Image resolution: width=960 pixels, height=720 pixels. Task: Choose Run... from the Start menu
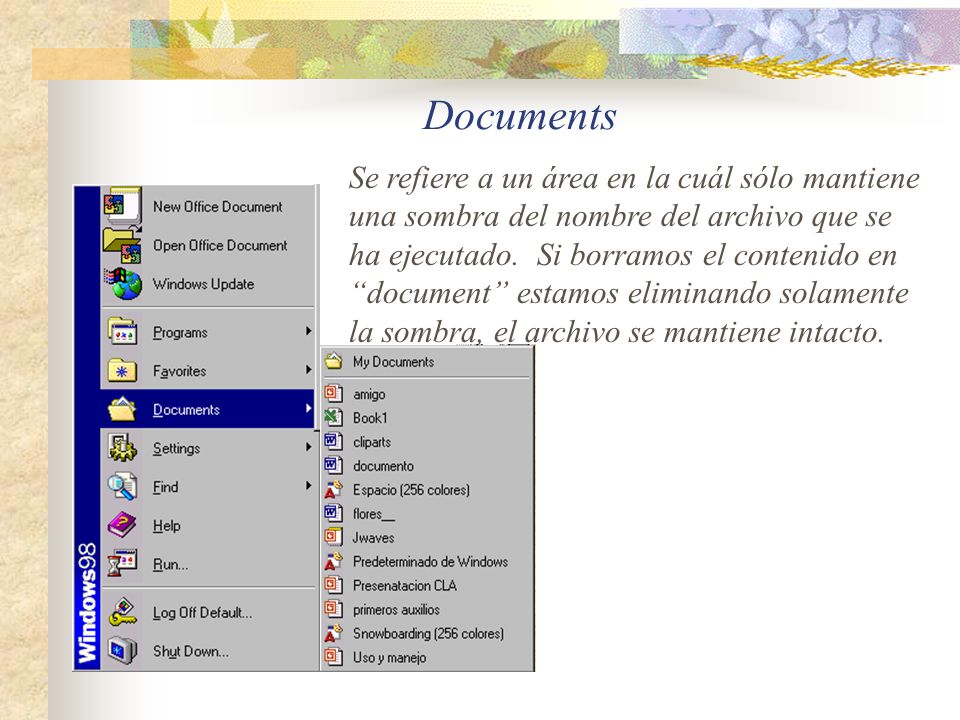point(208,563)
